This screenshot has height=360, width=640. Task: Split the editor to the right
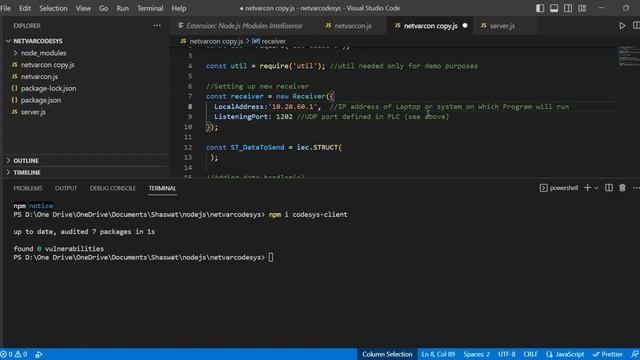point(636,26)
